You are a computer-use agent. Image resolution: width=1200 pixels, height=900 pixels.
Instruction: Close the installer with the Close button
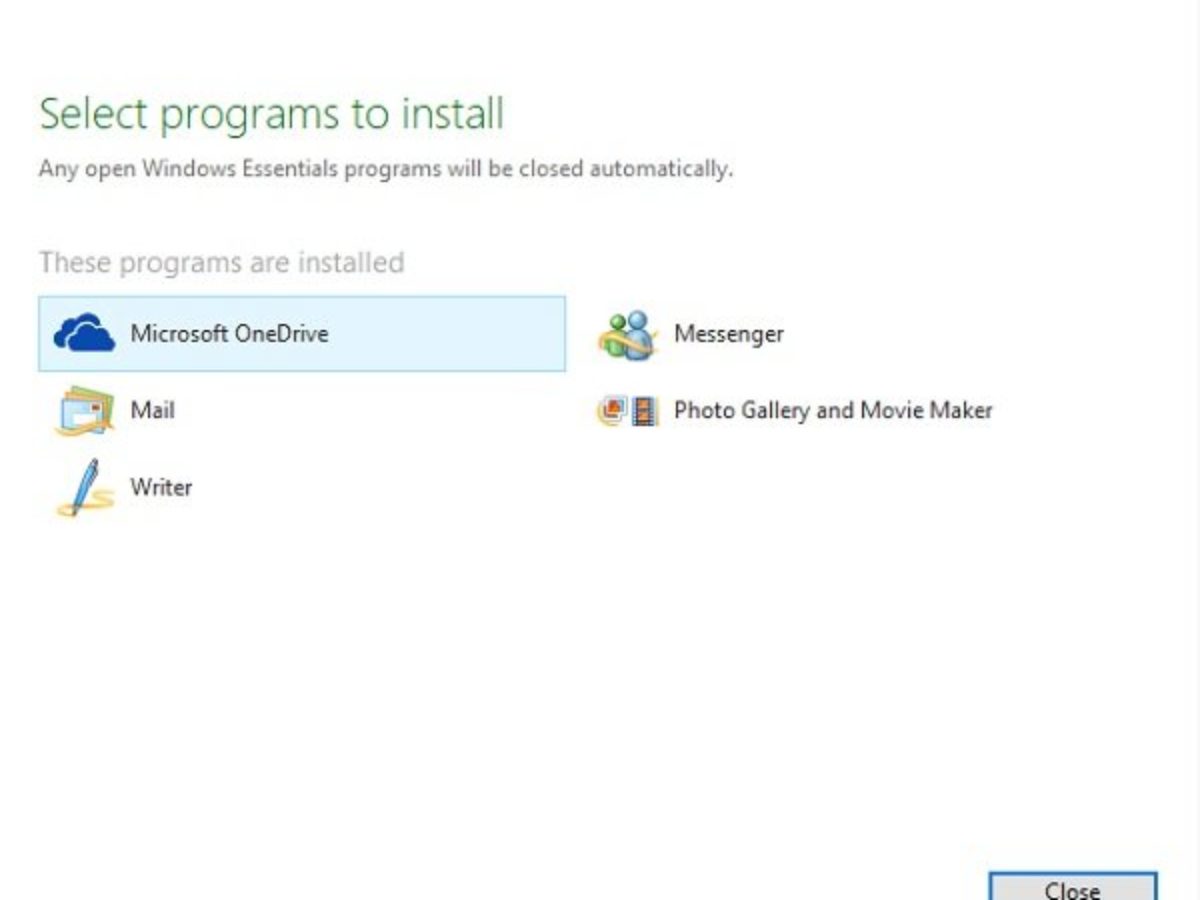click(x=1073, y=886)
